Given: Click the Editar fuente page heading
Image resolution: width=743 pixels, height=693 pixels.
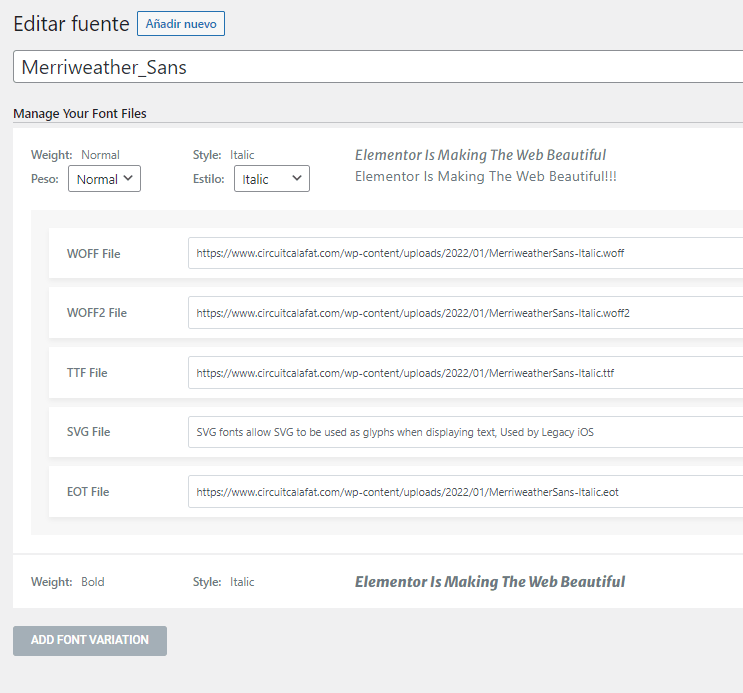Looking at the screenshot, I should point(71,24).
